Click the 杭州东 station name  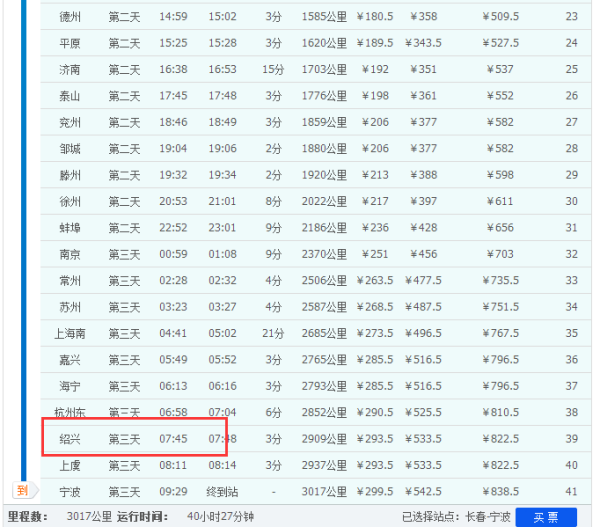(x=70, y=412)
